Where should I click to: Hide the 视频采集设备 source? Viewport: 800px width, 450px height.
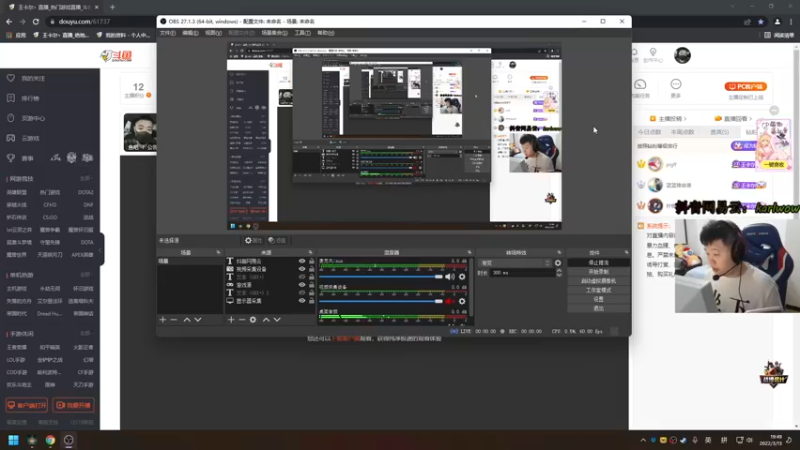[x=302, y=269]
